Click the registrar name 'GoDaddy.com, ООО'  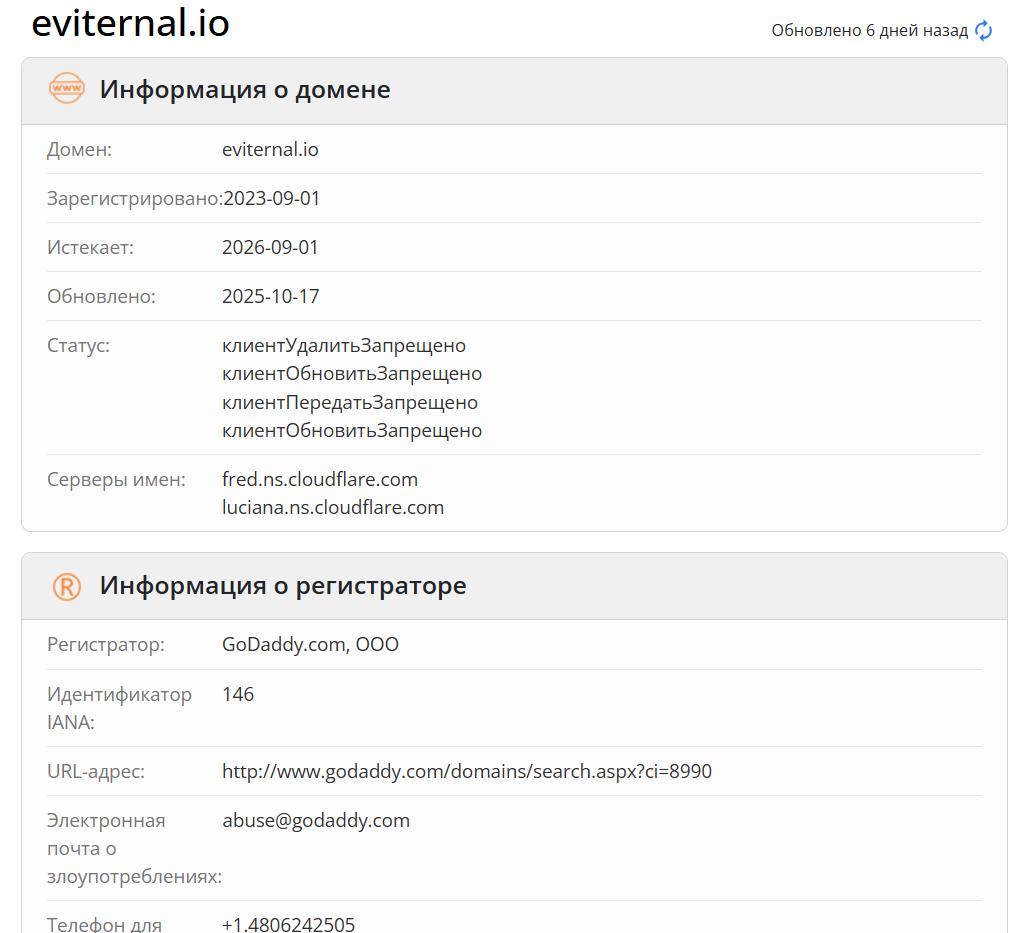[x=310, y=644]
